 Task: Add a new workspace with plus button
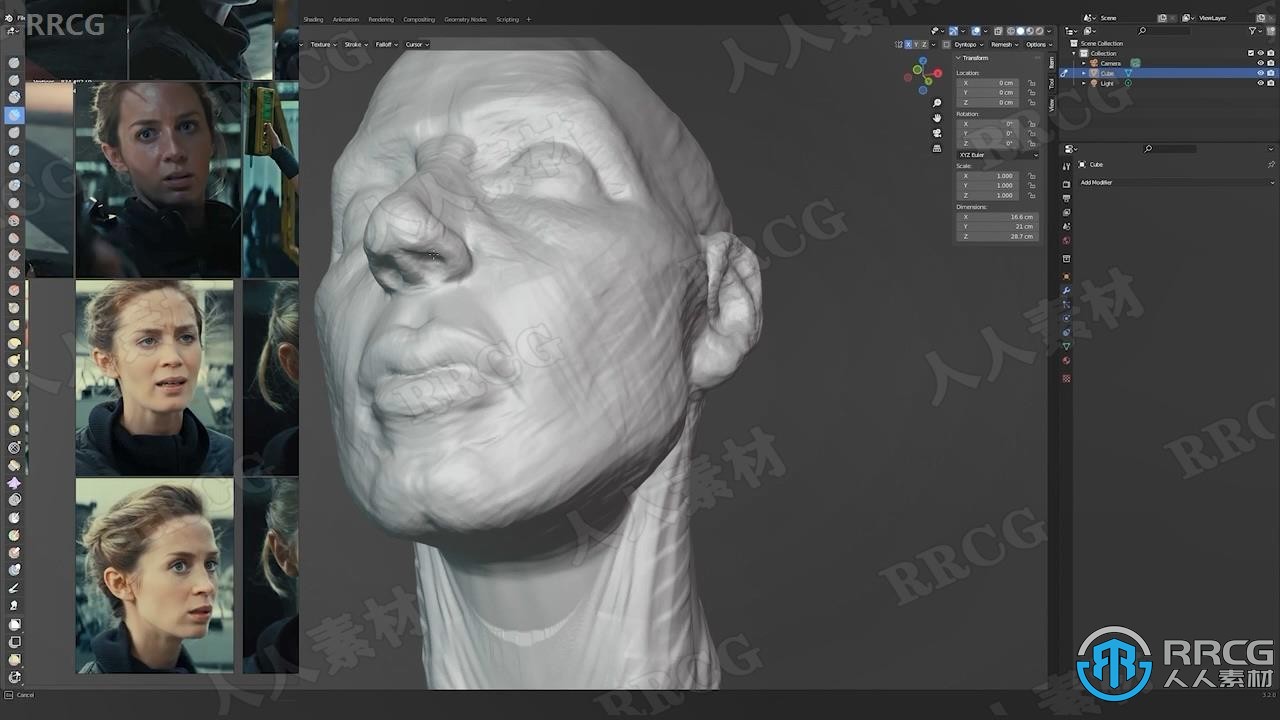point(529,19)
